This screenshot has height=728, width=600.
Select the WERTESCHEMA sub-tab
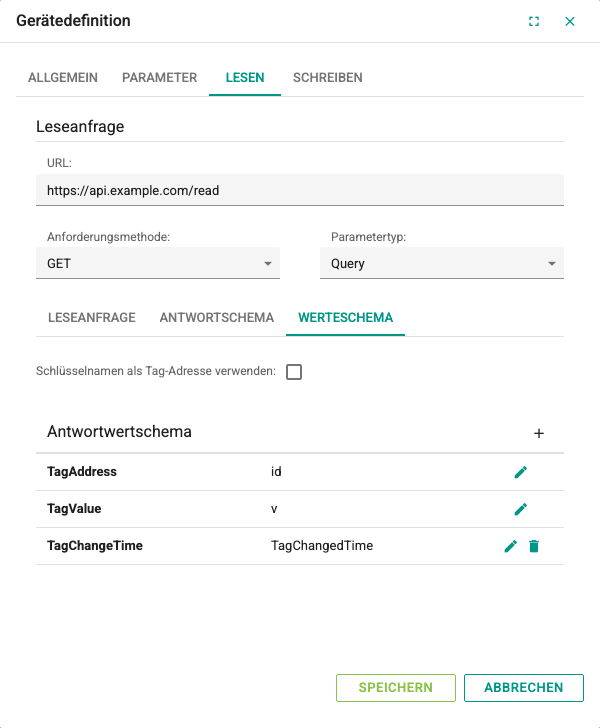pyautogui.click(x=346, y=318)
